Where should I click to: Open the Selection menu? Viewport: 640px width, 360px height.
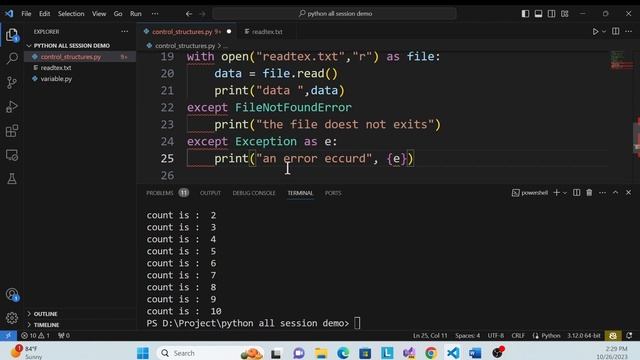click(x=71, y=13)
